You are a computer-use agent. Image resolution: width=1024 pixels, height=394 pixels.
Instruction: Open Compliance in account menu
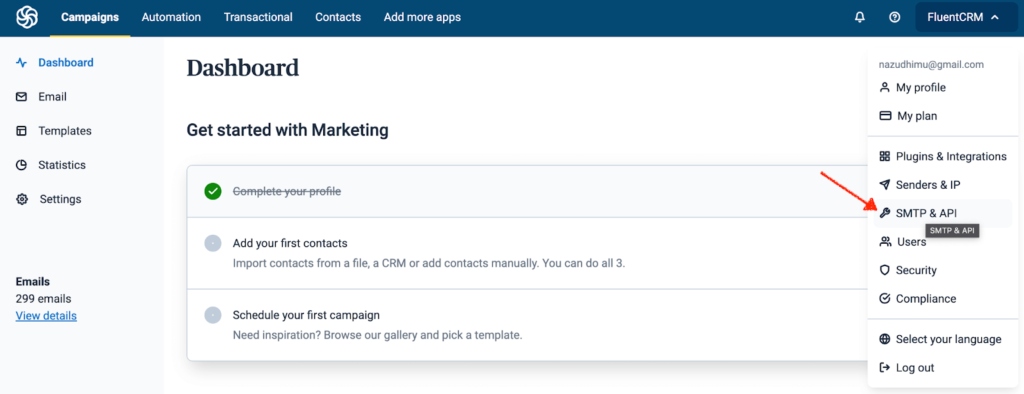coord(926,299)
